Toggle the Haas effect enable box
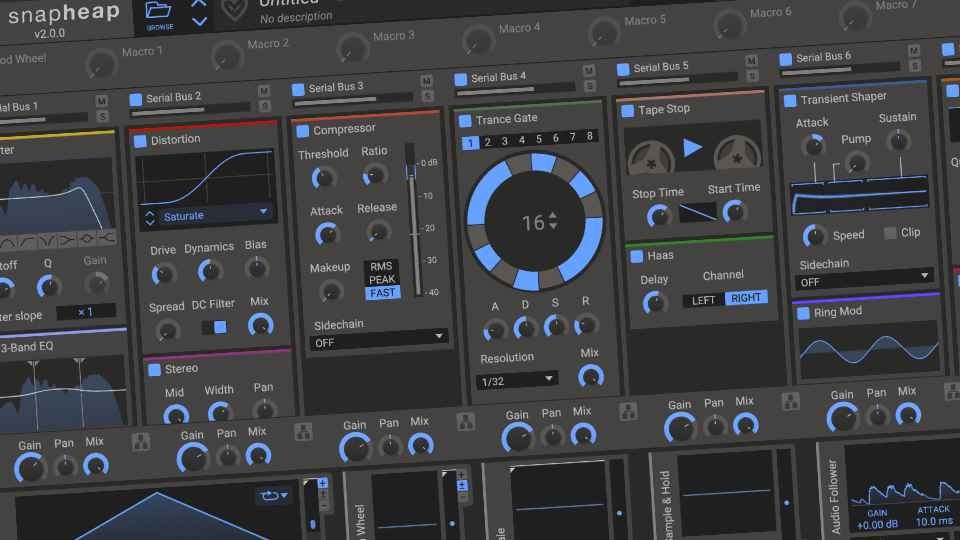This screenshot has height=540, width=960. (x=636, y=256)
